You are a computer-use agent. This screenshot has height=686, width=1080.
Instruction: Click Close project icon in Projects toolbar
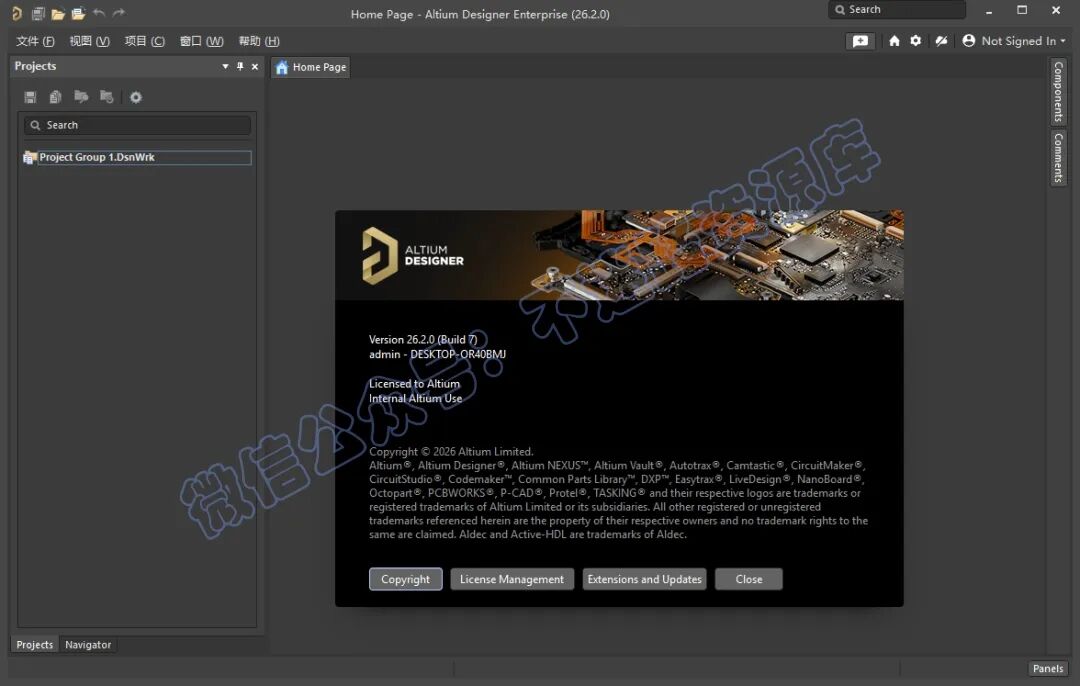click(107, 97)
